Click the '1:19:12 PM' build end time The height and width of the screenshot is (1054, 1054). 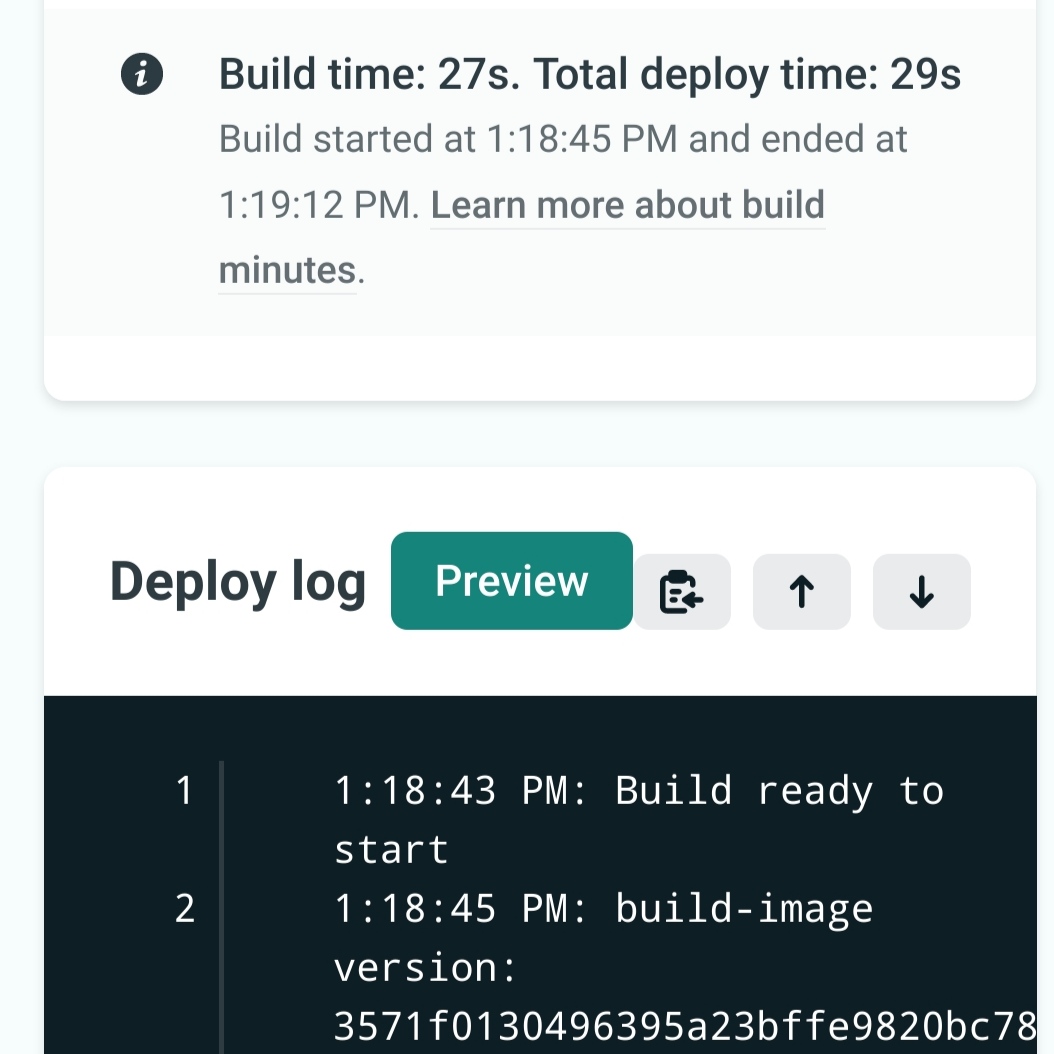(315, 206)
